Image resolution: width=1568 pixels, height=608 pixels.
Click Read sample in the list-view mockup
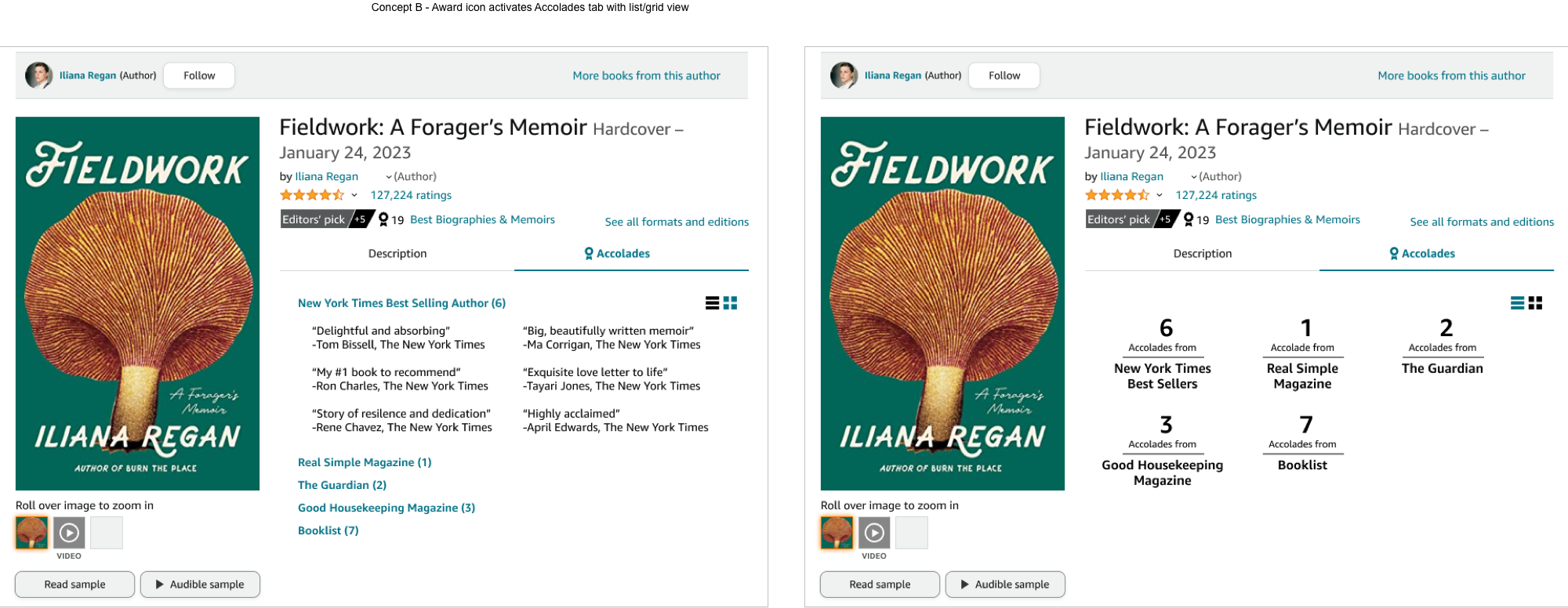click(74, 584)
